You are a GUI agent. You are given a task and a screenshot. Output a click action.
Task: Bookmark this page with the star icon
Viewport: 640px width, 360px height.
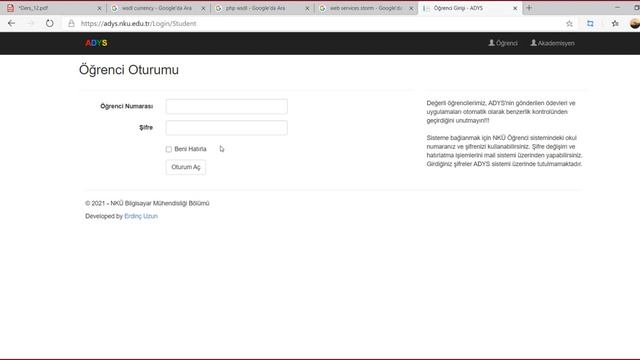pos(569,24)
